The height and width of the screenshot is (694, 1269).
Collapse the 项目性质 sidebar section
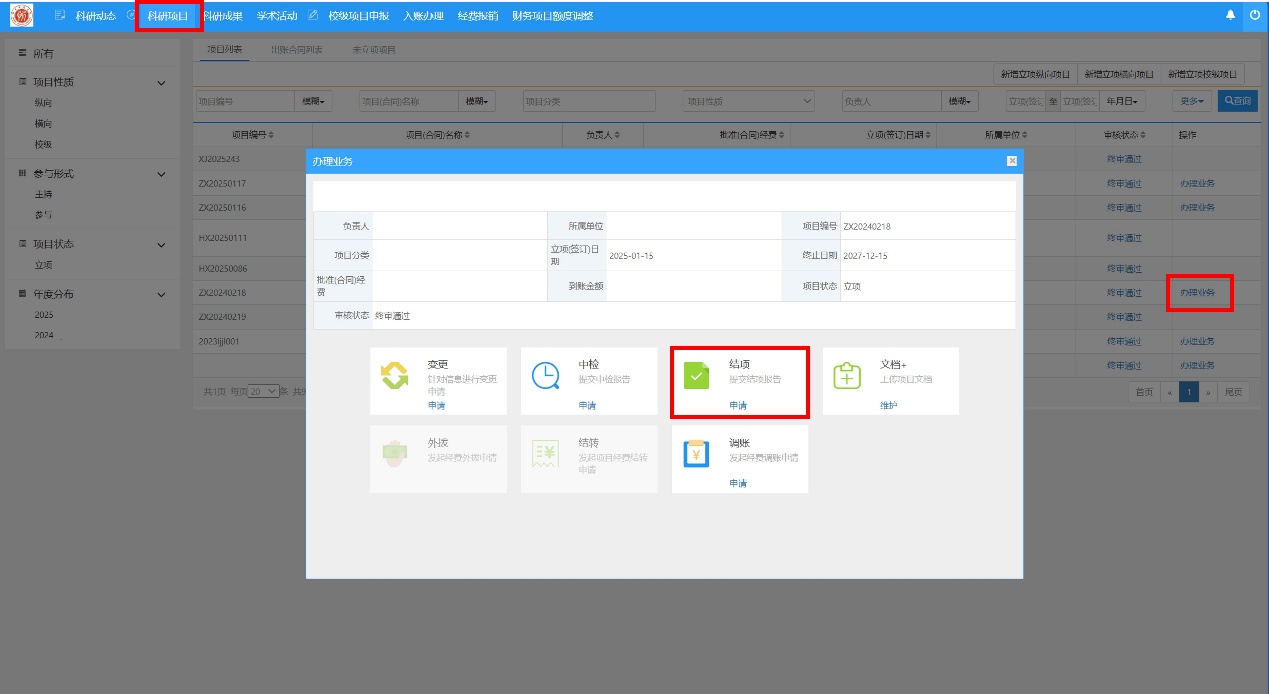[162, 82]
